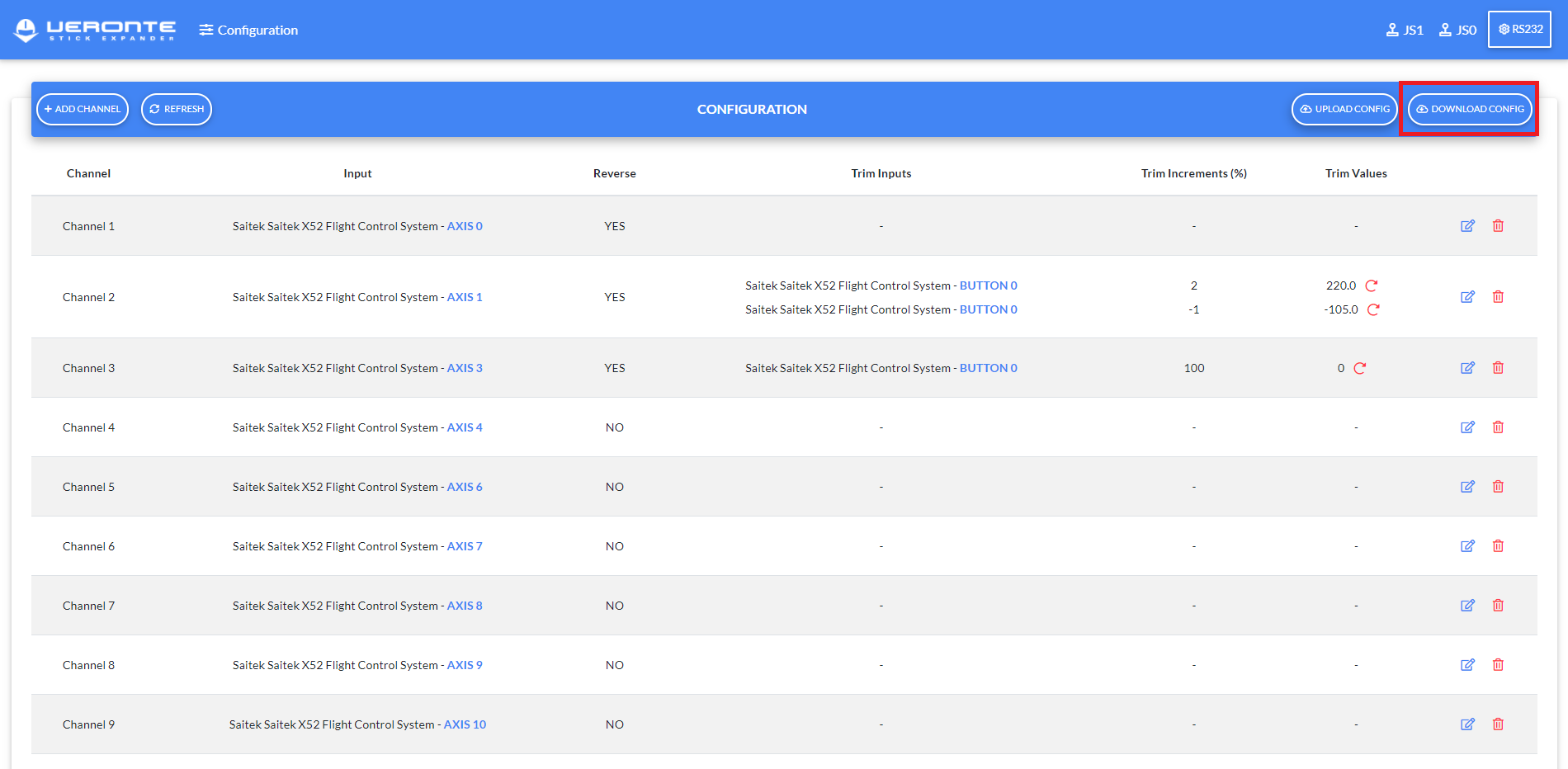The height and width of the screenshot is (769, 1568).
Task: Edit Channel 7 configuration
Action: pos(1467,606)
